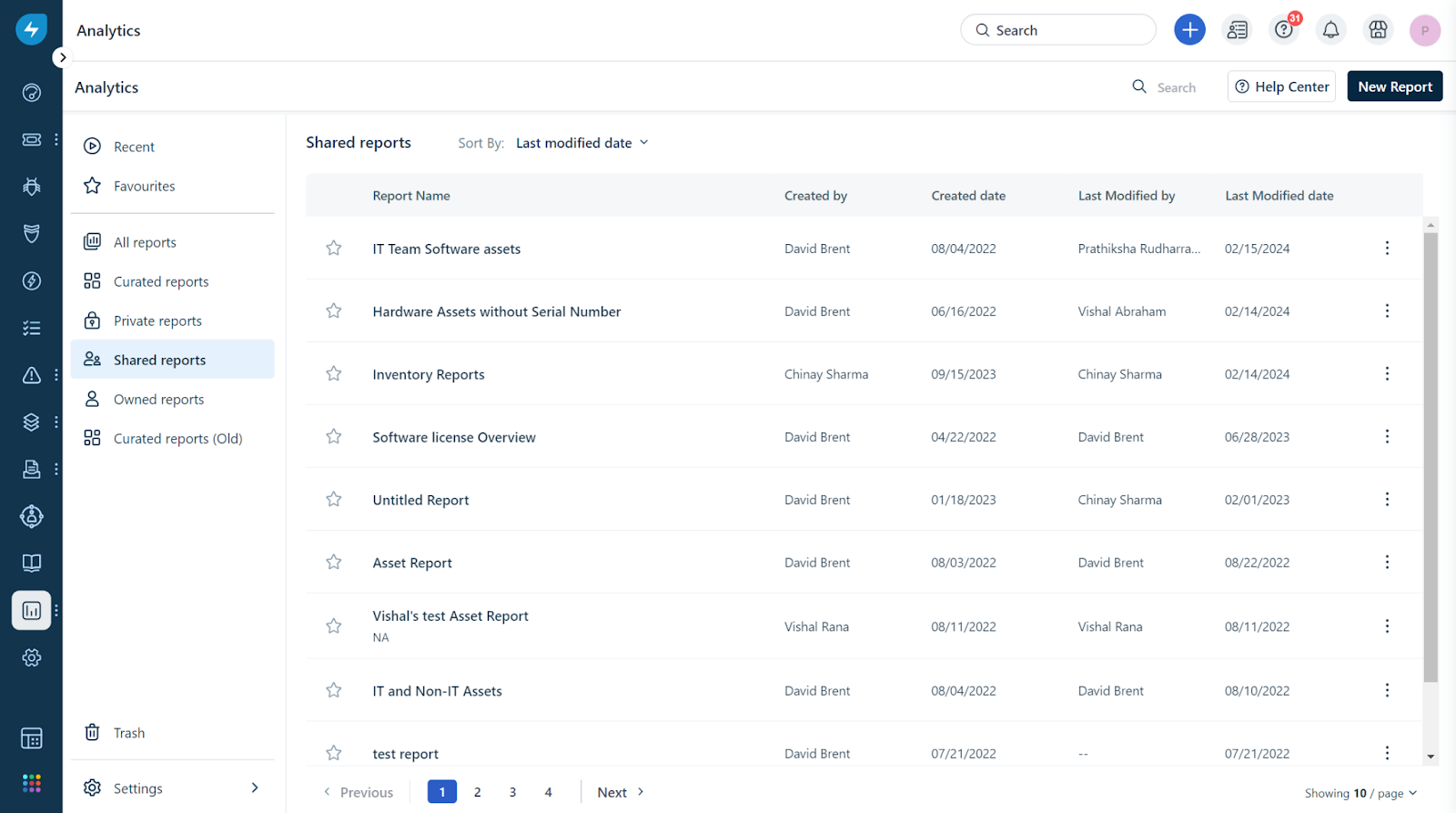Open the admin gear icon in left rail

click(32, 657)
